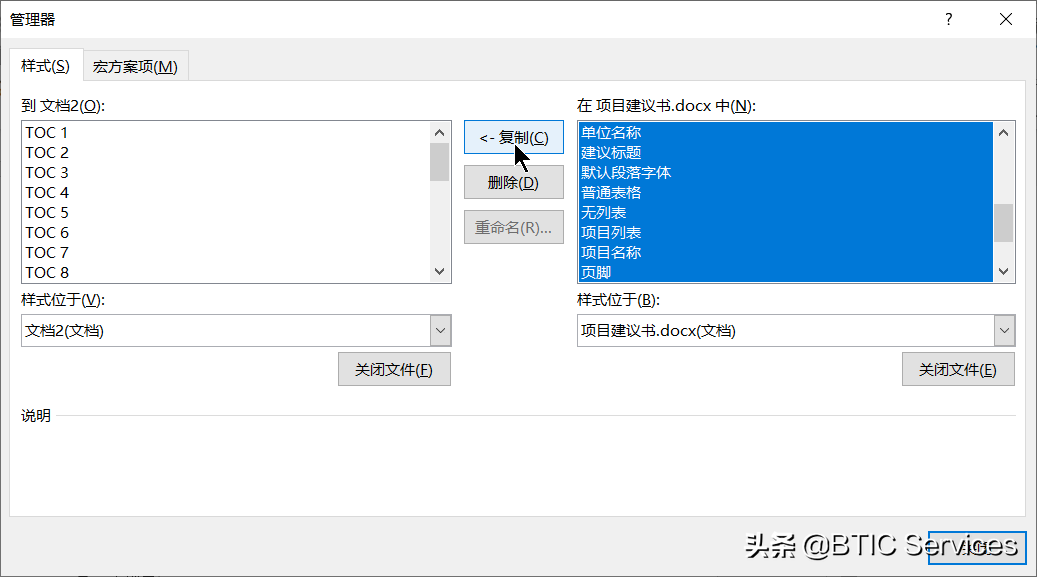Screen dimensions: 1037x577
Task: Close the 管理器 dialog
Action: tap(1006, 19)
